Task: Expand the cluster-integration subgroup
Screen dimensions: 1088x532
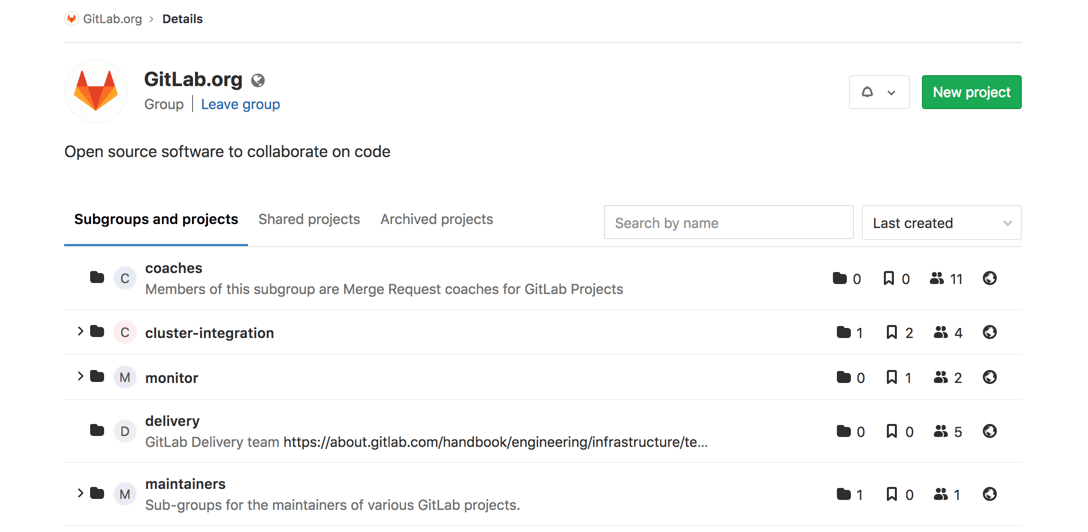Action: tap(80, 332)
